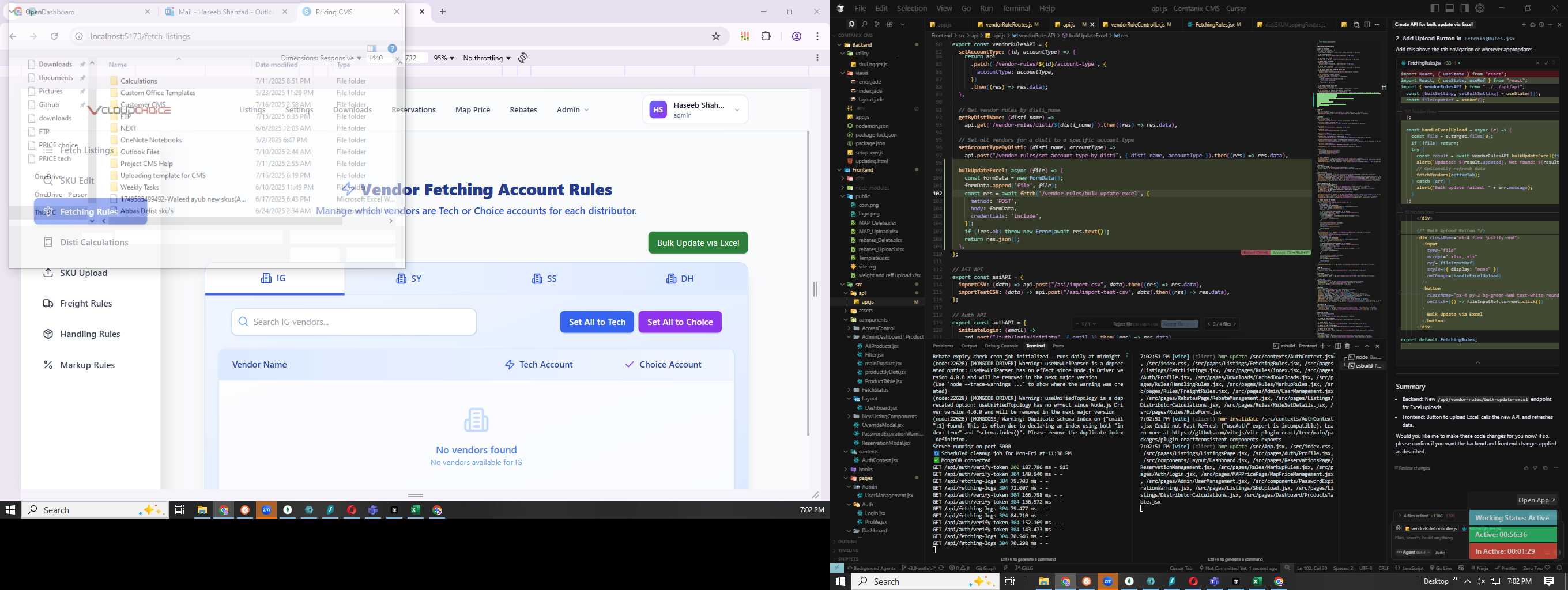Image resolution: width=1568 pixels, height=590 pixels.
Task: Show hidden system tray icons chevron
Action: pos(1468,581)
